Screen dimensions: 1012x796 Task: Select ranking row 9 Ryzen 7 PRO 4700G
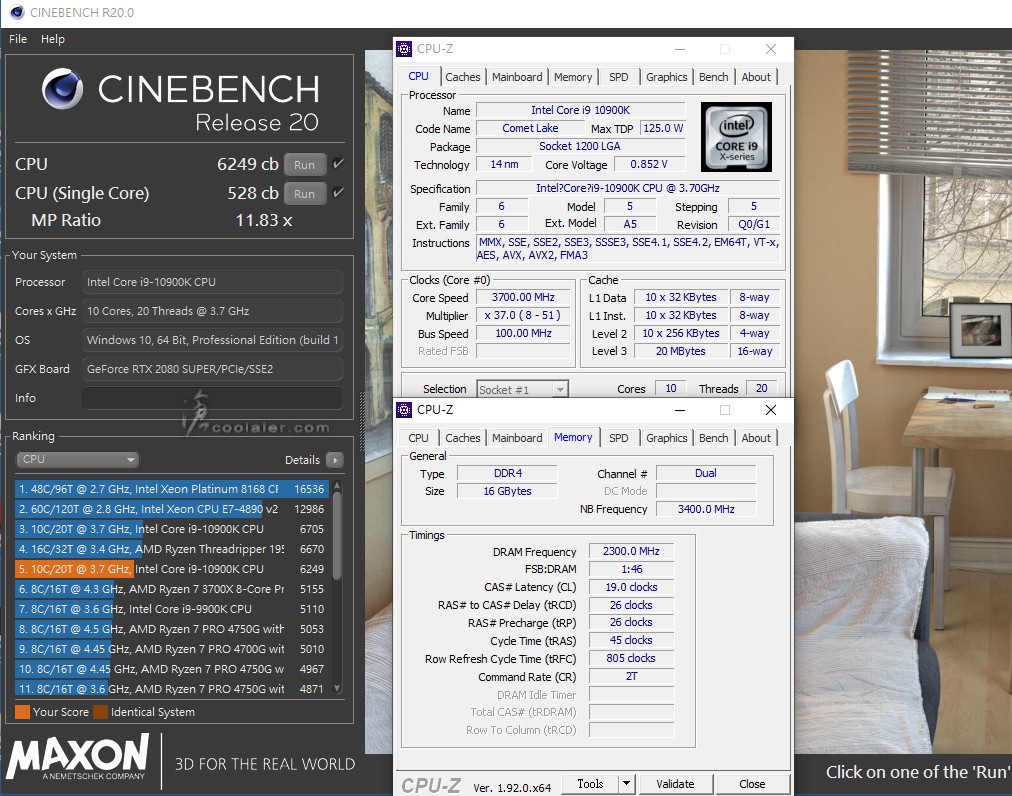[172, 649]
